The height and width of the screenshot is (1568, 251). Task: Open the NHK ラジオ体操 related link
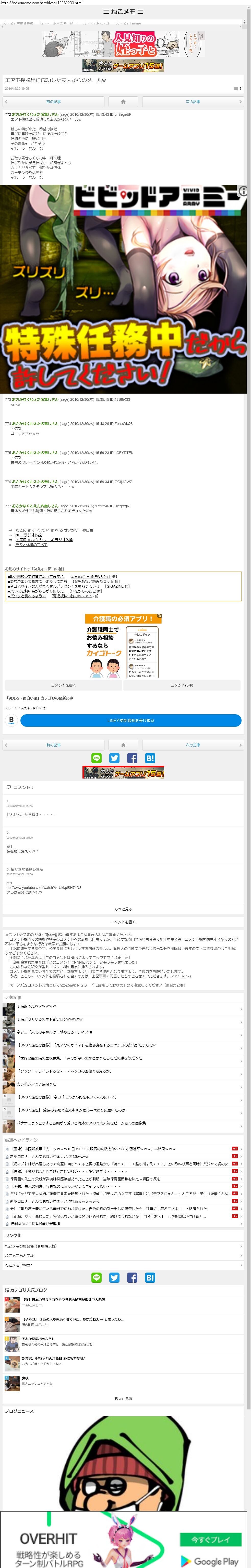pos(29,535)
